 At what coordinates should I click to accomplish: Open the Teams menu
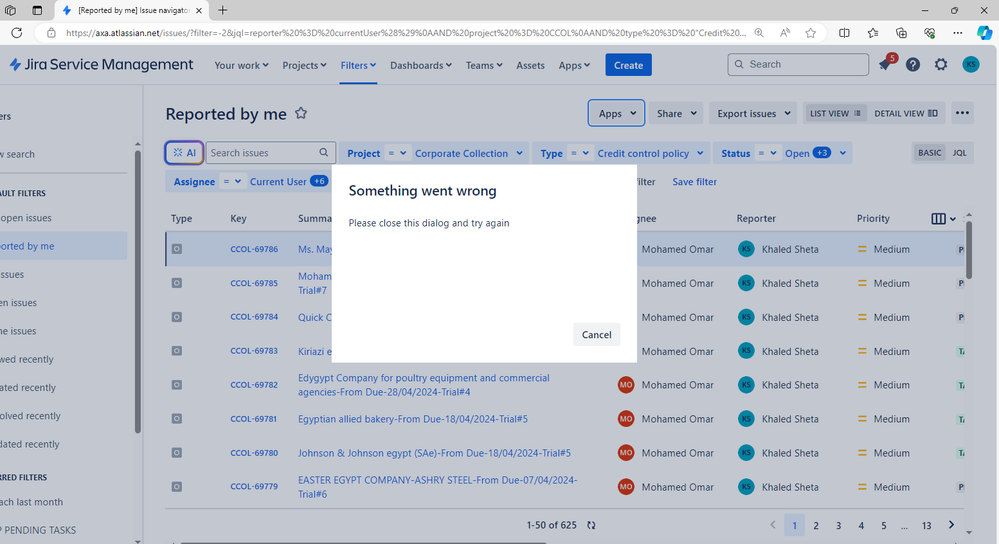484,65
